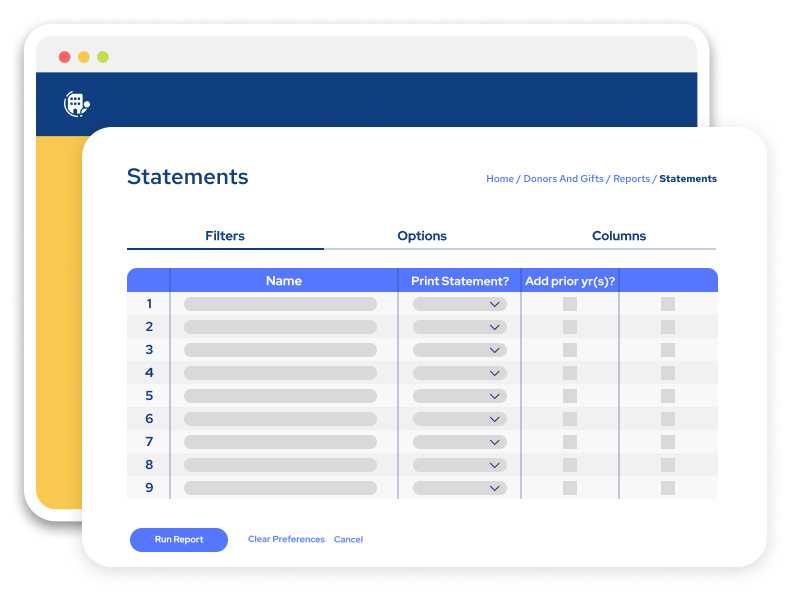This screenshot has height=599, width=795.
Task: Open Donors And Gifts breadcrumb
Action: coord(563,179)
